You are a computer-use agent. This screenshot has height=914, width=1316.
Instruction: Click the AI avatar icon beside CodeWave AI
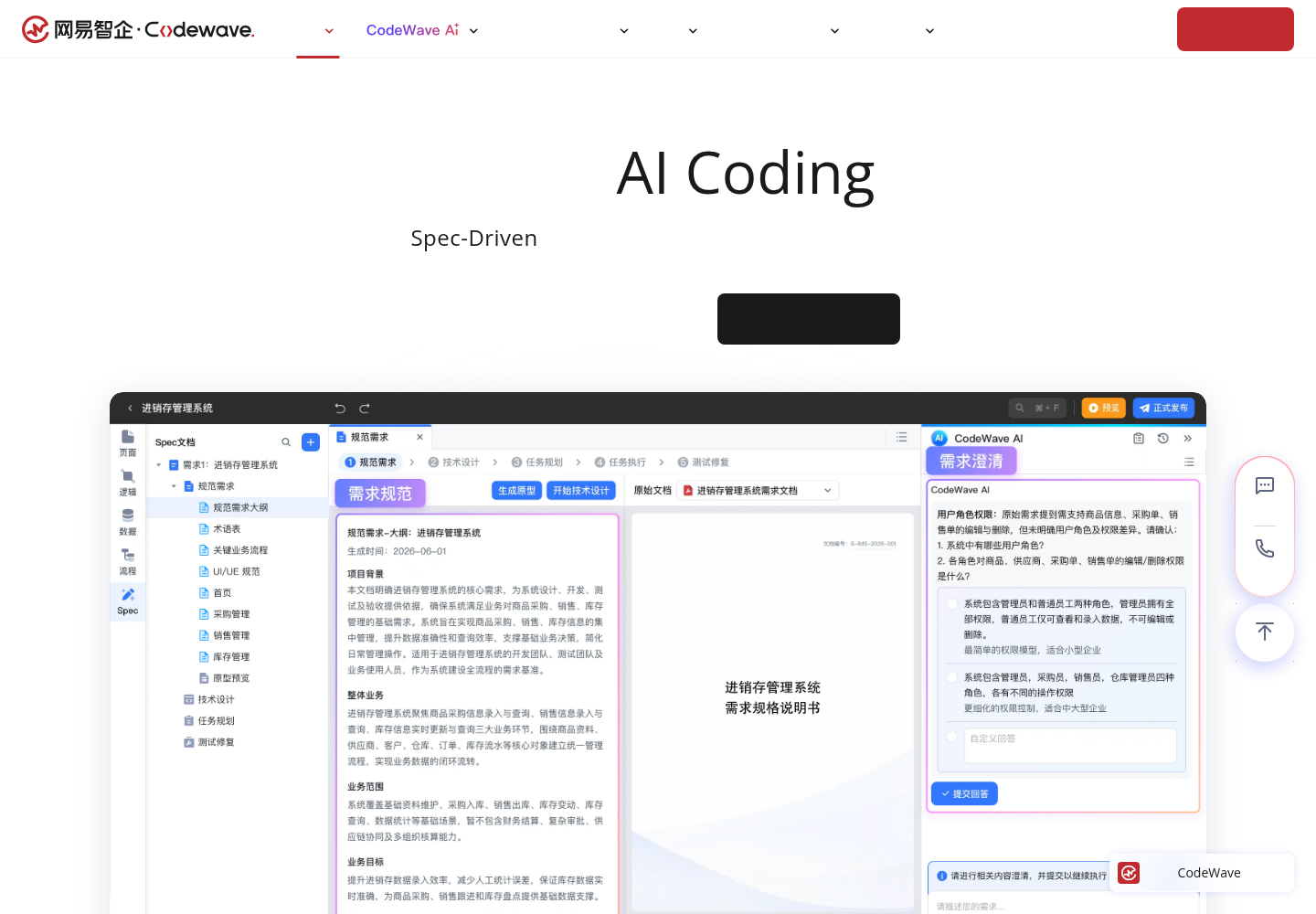939,439
